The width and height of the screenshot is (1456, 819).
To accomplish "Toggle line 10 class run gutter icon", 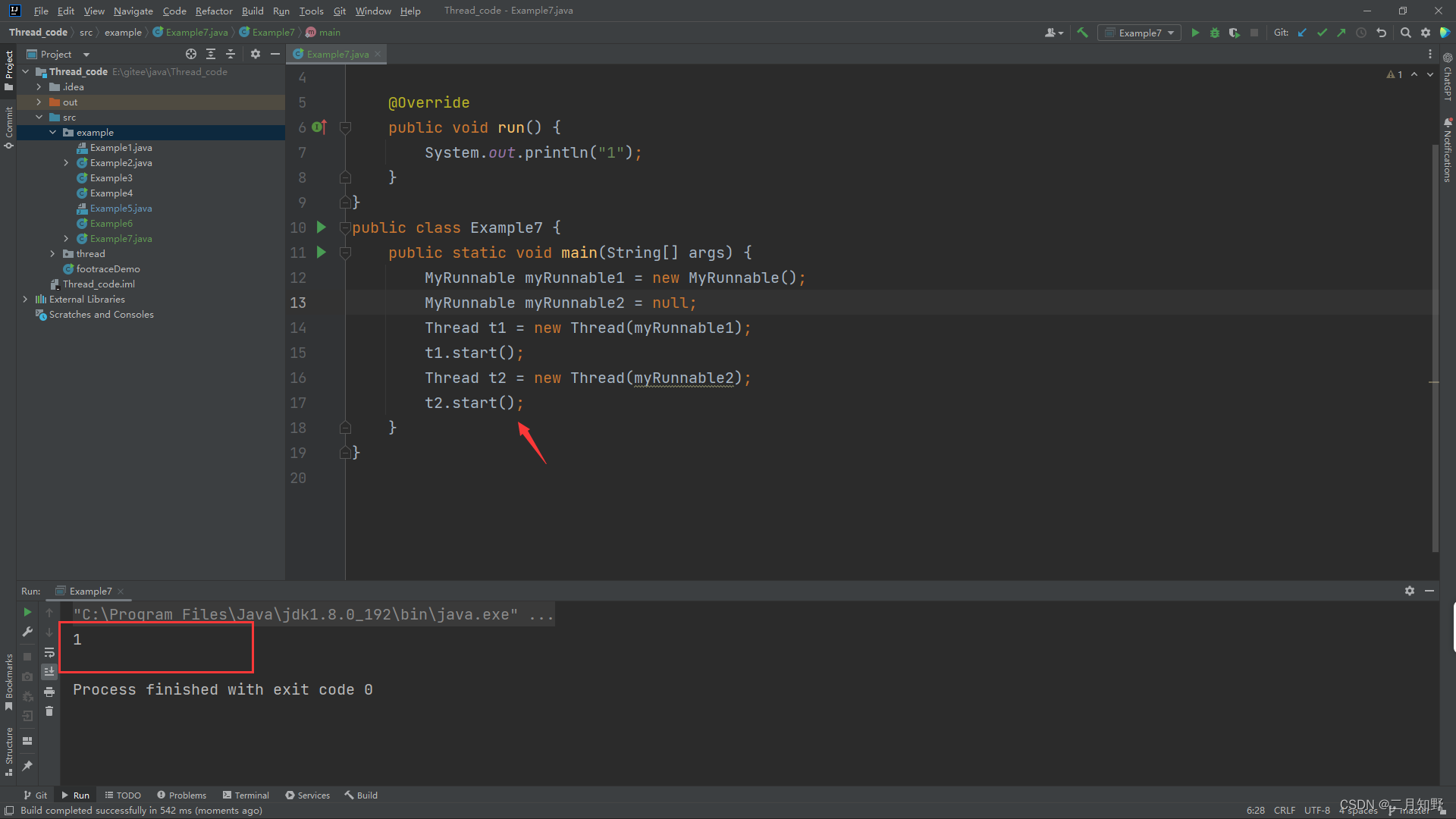I will [322, 227].
